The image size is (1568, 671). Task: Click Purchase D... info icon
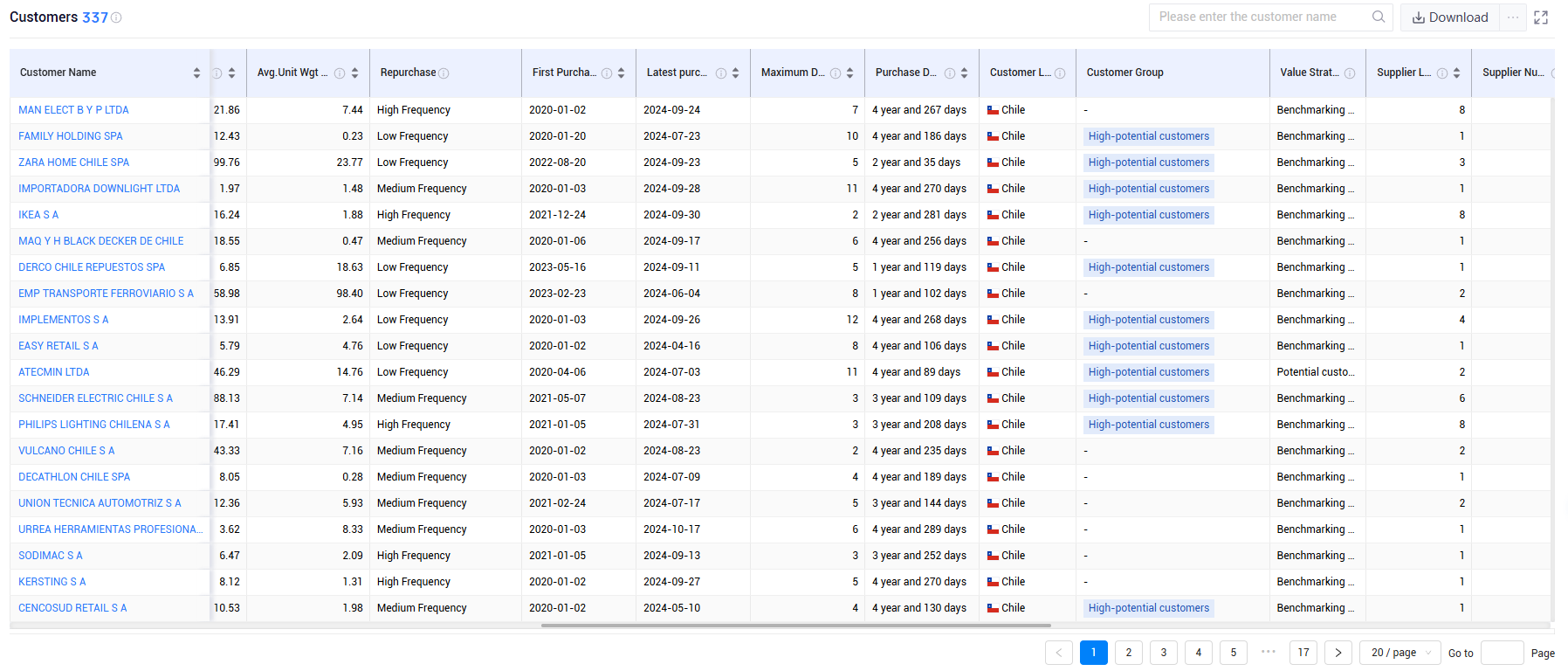[950, 73]
